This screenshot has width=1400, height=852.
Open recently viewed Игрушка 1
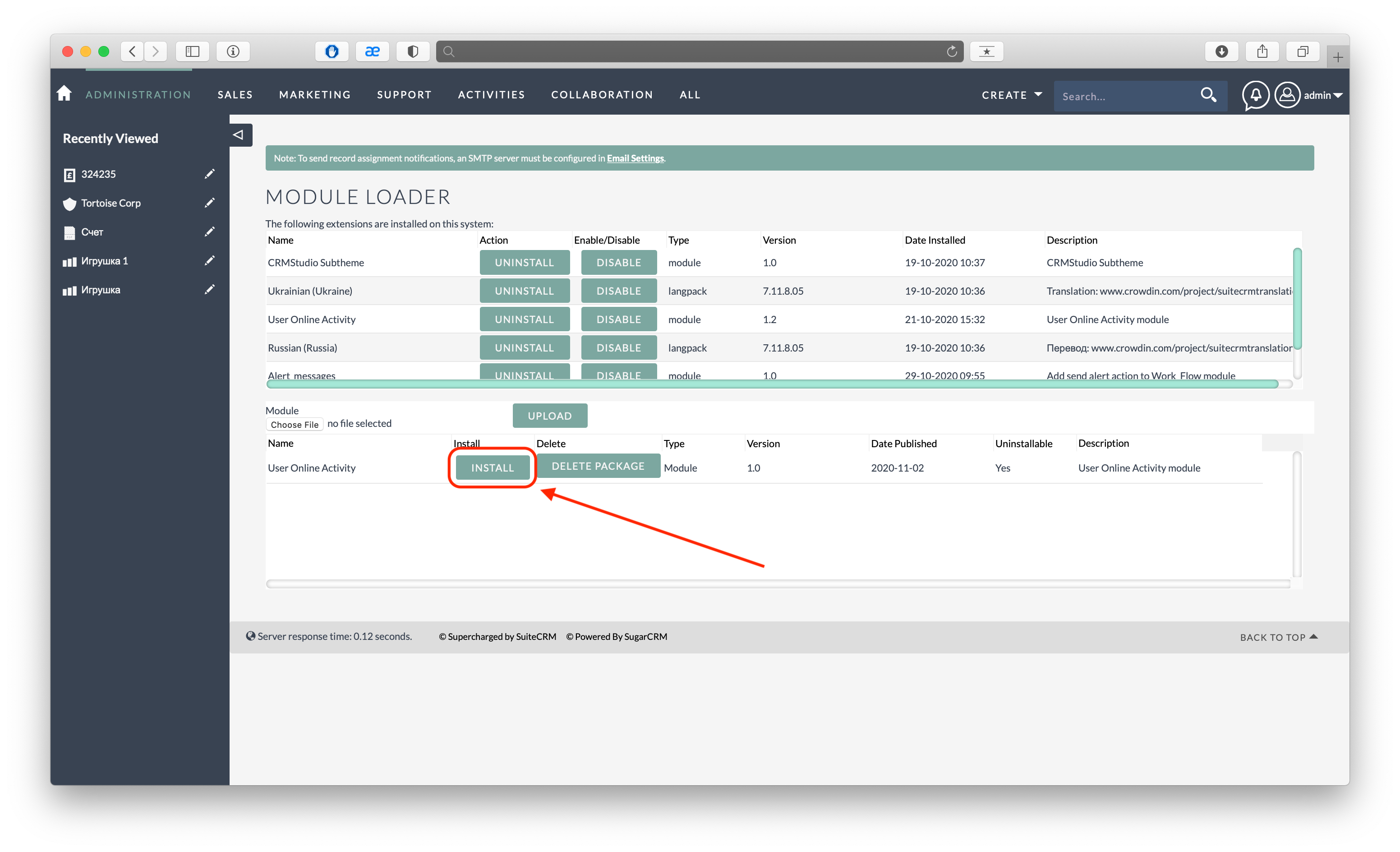coord(105,261)
